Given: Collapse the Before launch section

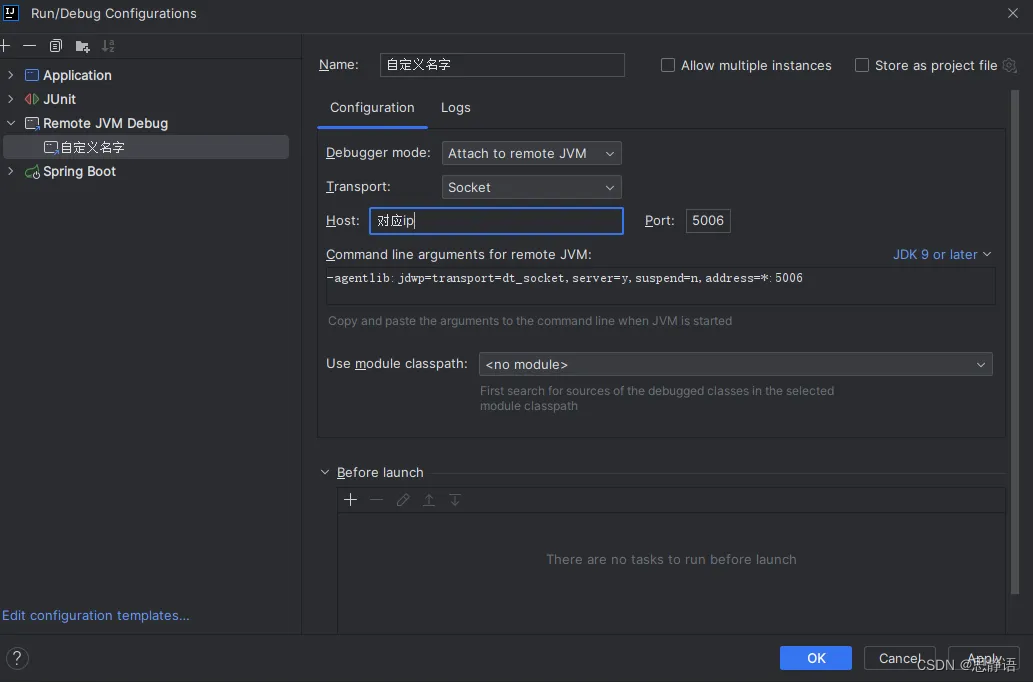Looking at the screenshot, I should pos(325,472).
